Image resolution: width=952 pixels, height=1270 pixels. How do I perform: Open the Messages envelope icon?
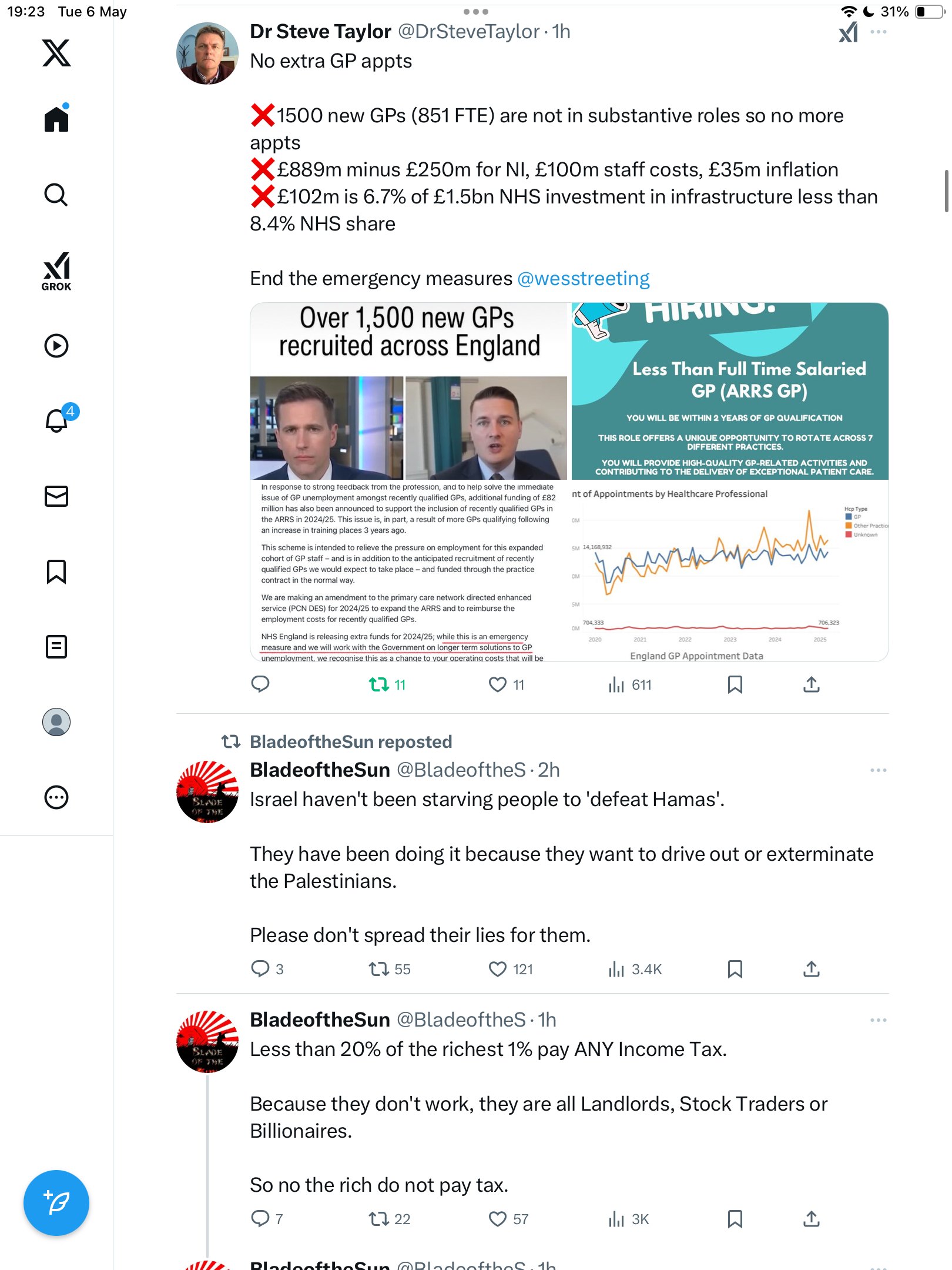click(56, 496)
